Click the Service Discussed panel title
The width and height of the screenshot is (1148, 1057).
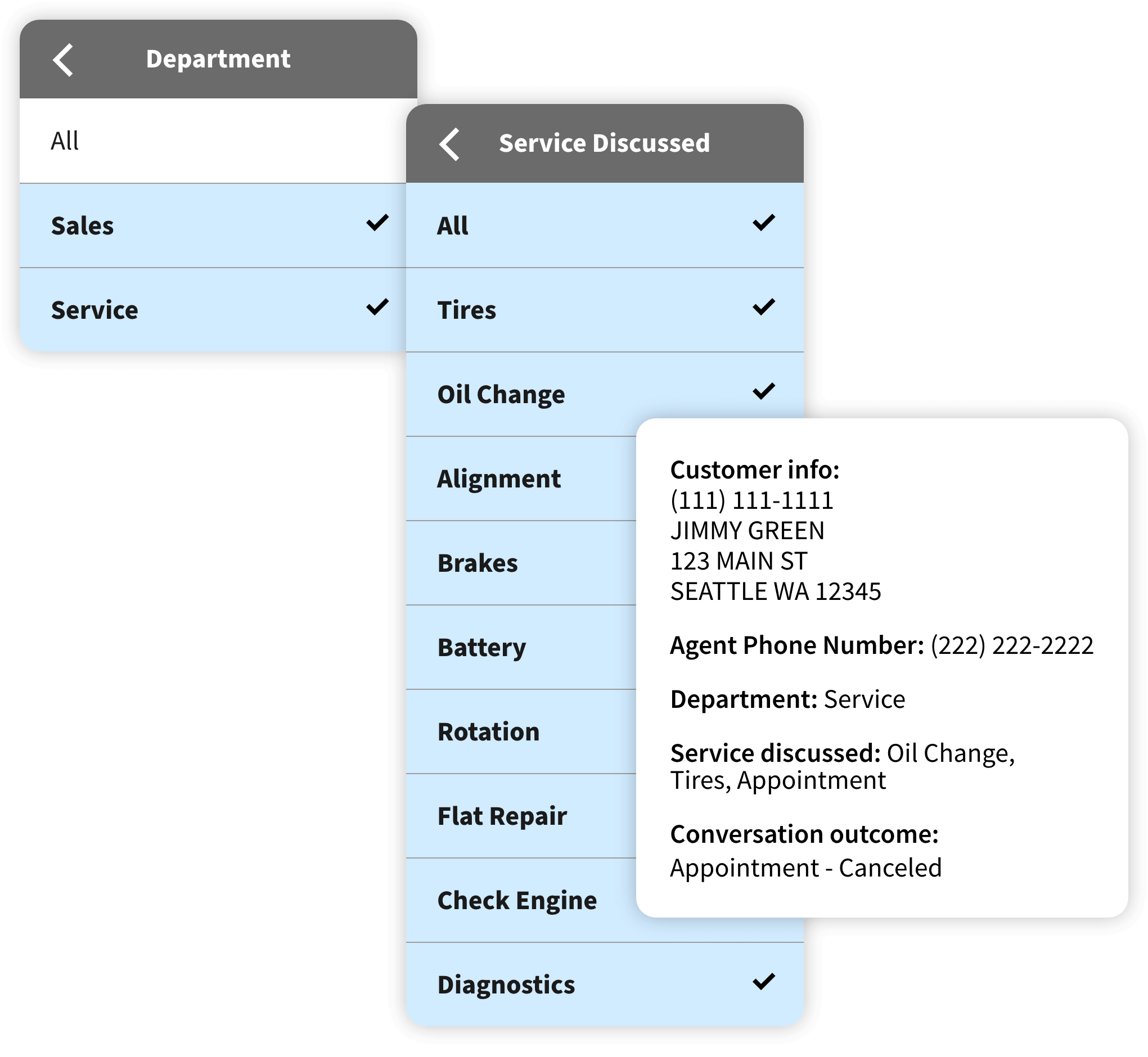click(604, 143)
